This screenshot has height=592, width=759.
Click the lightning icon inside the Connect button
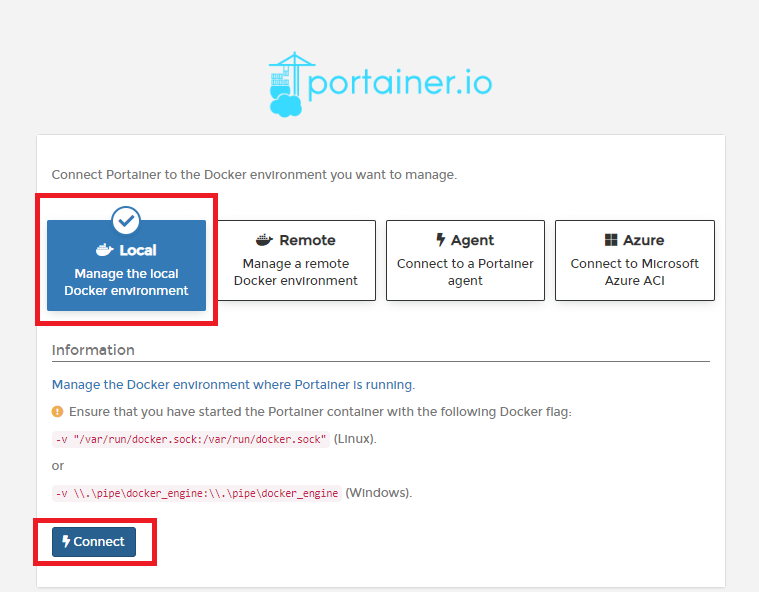pos(66,542)
